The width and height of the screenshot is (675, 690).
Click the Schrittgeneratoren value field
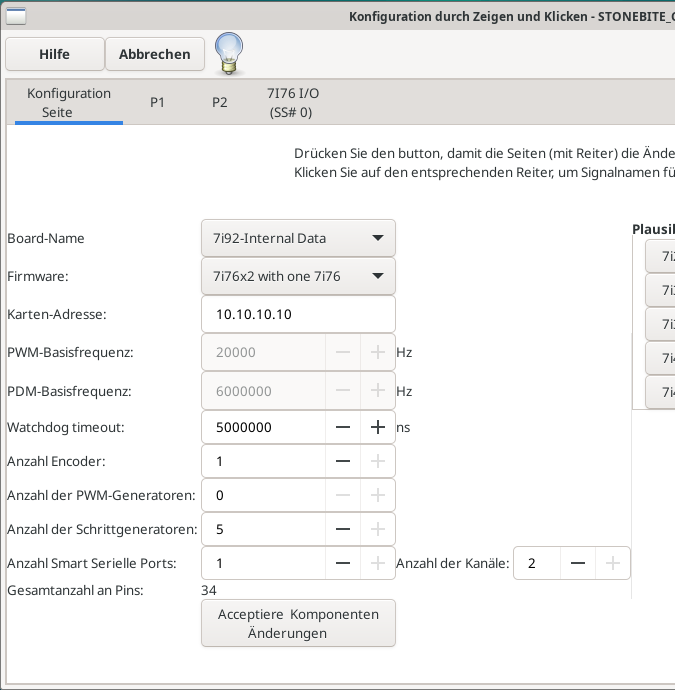point(264,529)
